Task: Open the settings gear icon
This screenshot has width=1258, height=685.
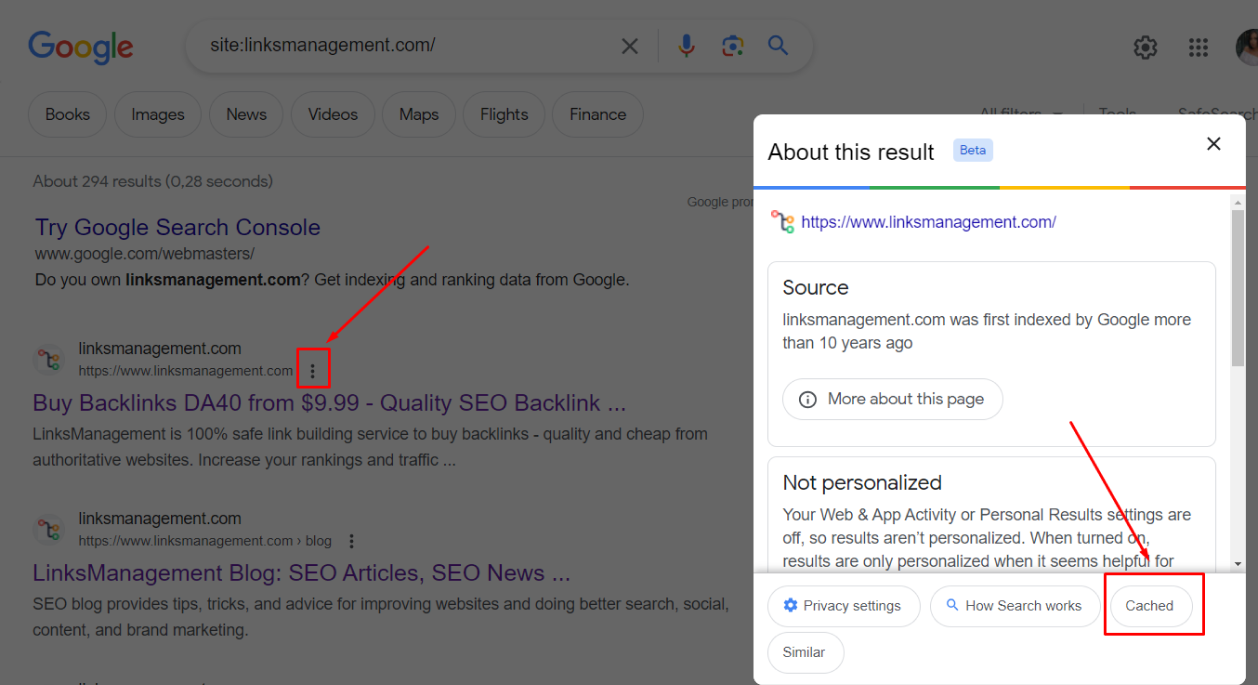Action: 1145,47
